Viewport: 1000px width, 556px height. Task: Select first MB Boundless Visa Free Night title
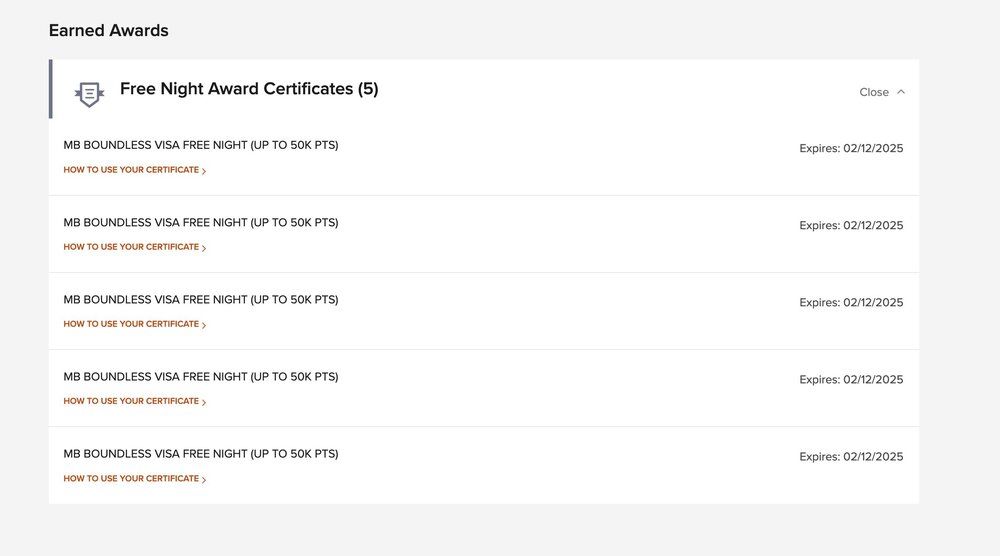coord(201,145)
